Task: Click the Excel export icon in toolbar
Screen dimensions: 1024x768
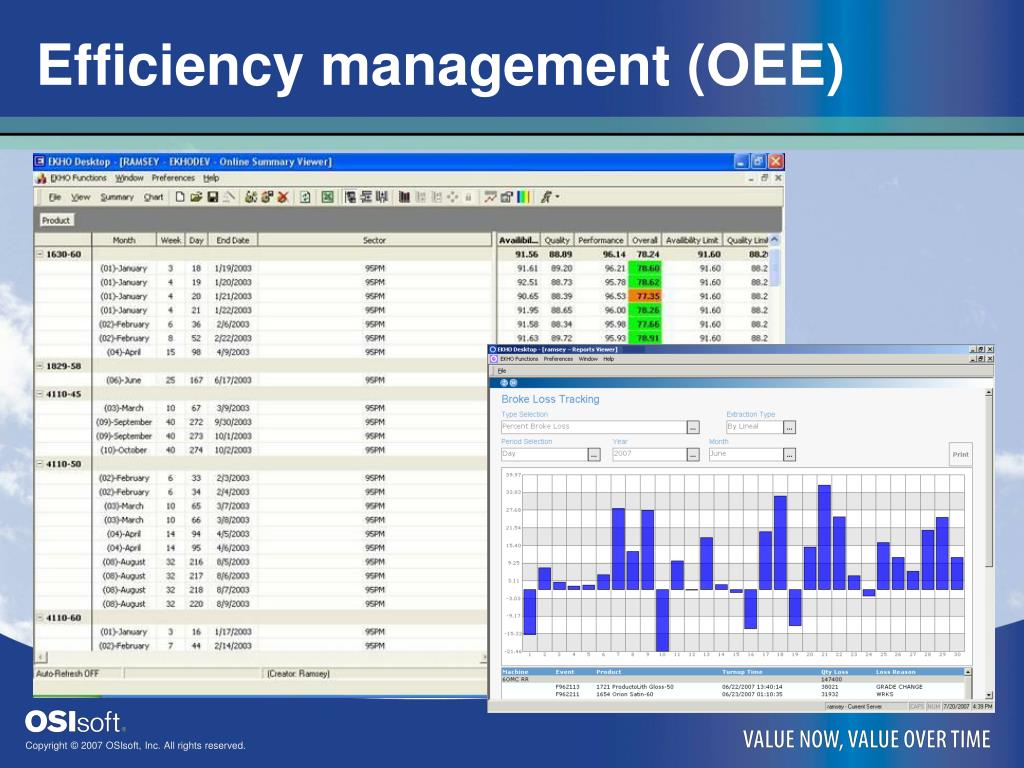Action: [328, 197]
